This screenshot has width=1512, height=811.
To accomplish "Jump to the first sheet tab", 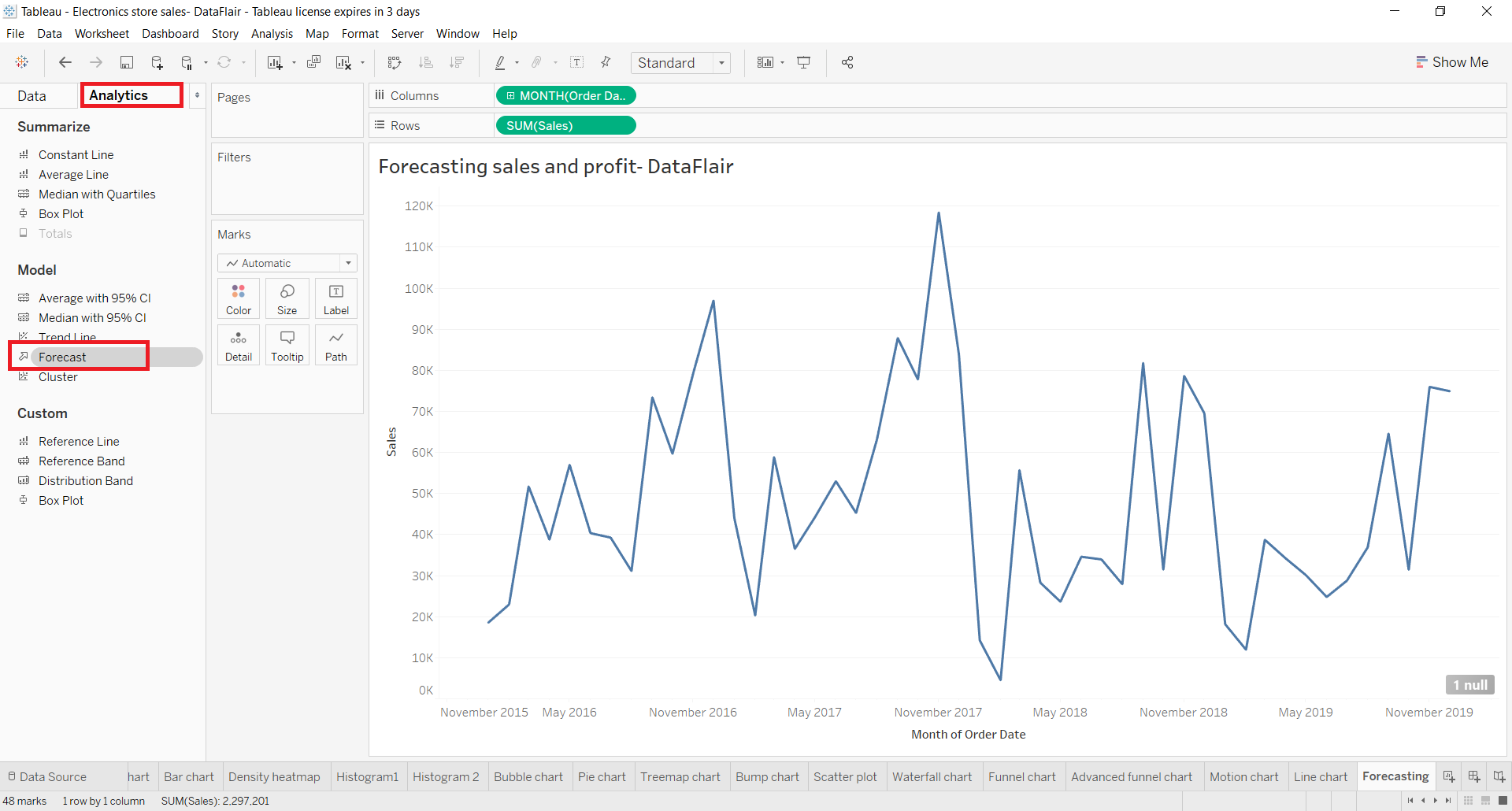I will coord(1410,801).
